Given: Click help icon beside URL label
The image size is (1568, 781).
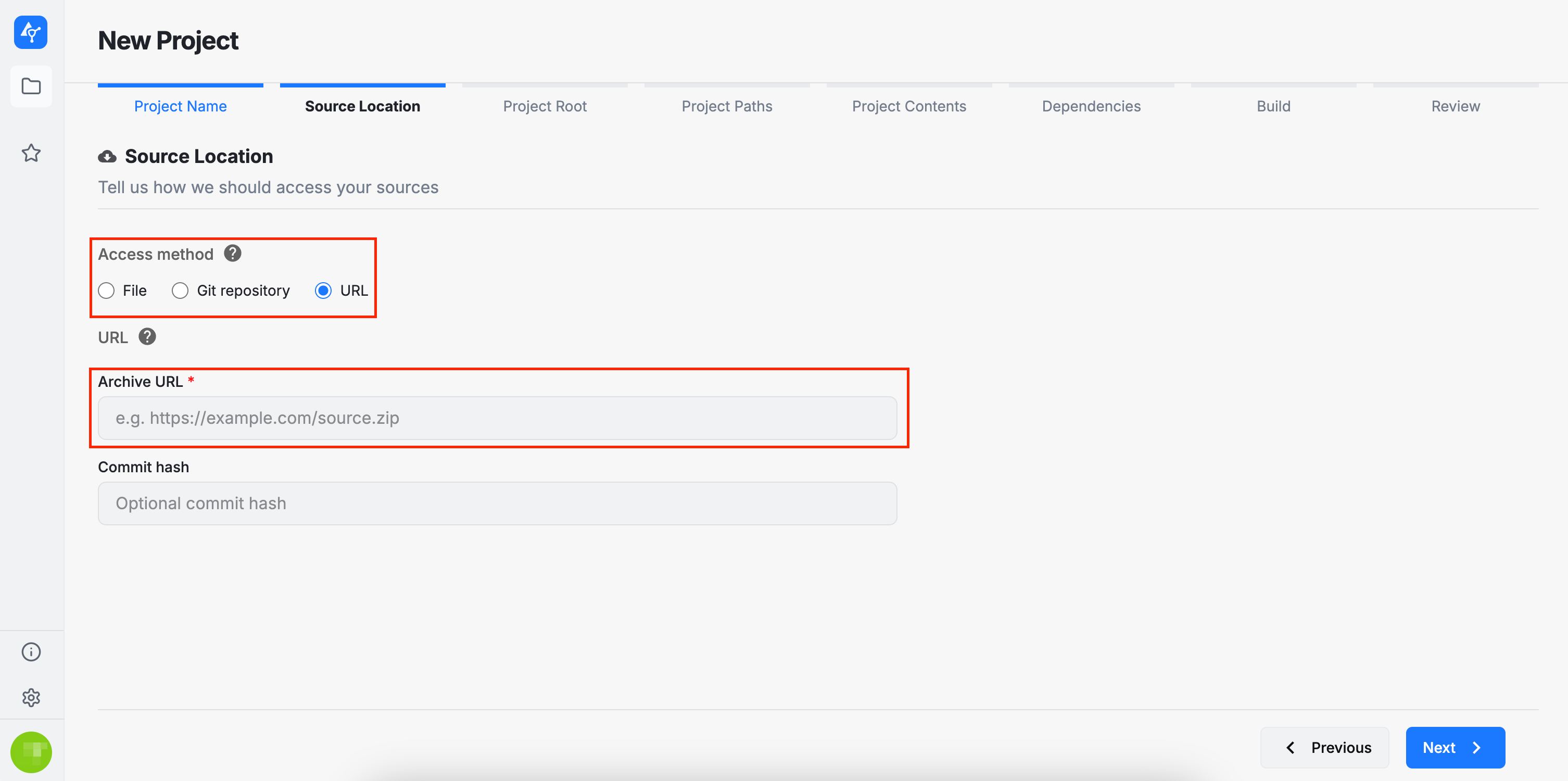Looking at the screenshot, I should point(147,337).
